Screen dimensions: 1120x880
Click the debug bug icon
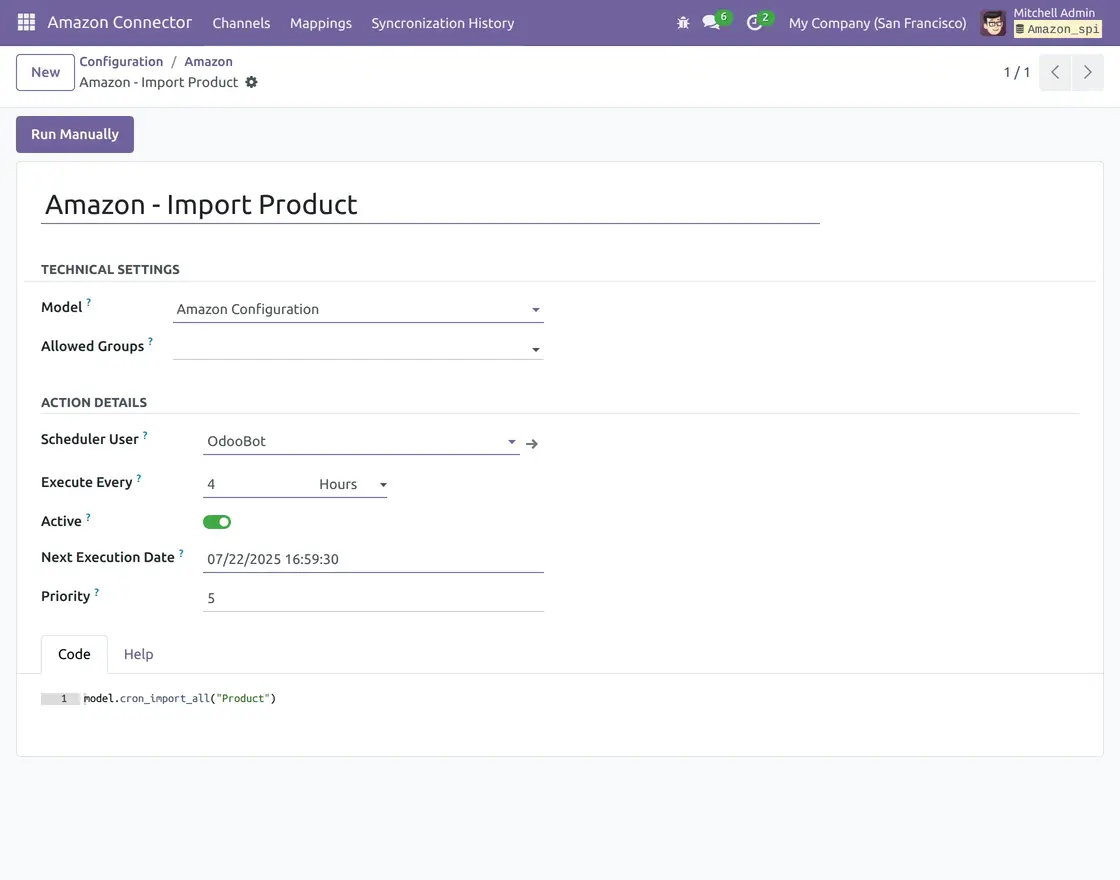pyautogui.click(x=683, y=22)
